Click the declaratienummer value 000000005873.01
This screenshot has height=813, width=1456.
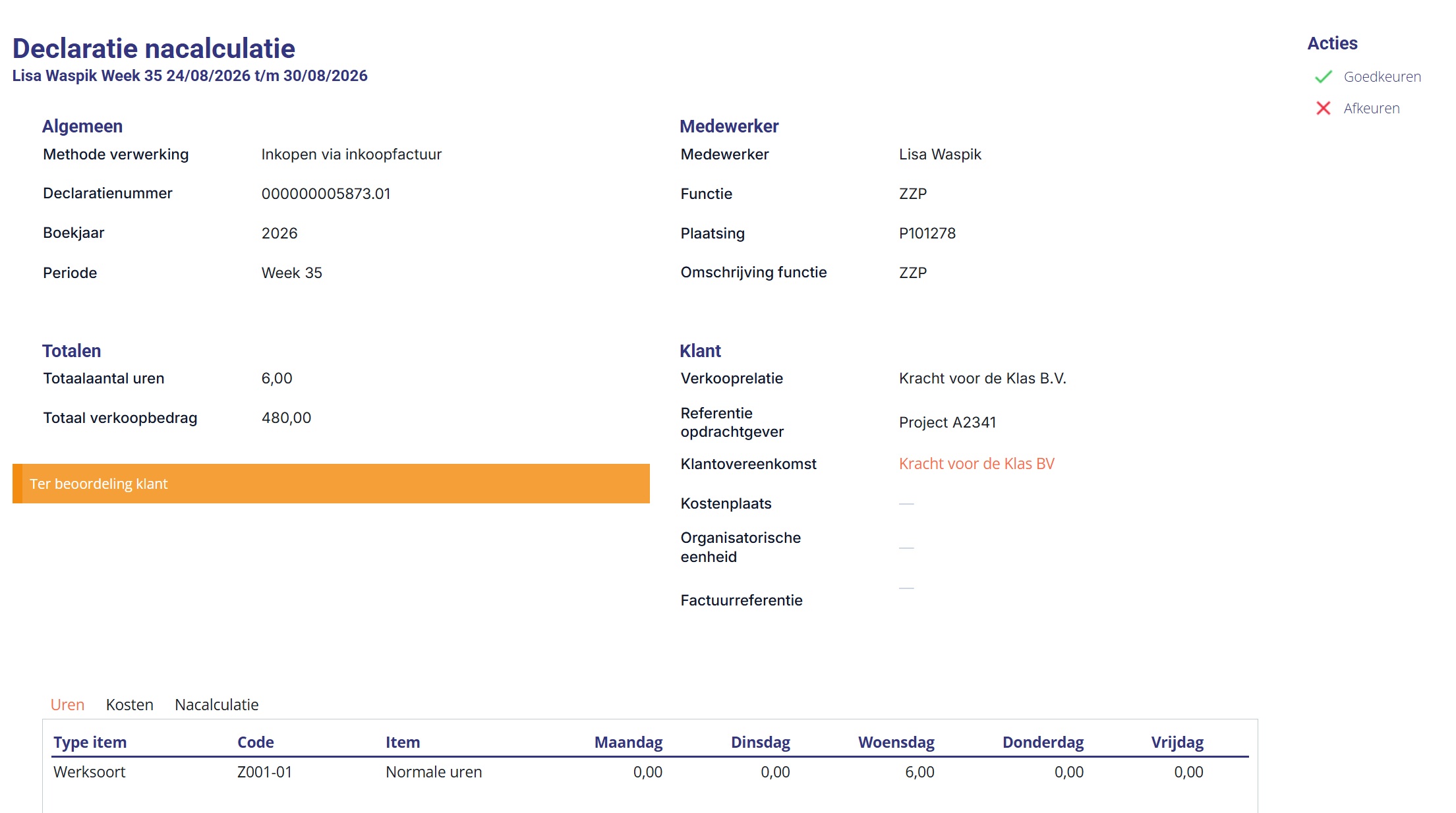(x=326, y=194)
